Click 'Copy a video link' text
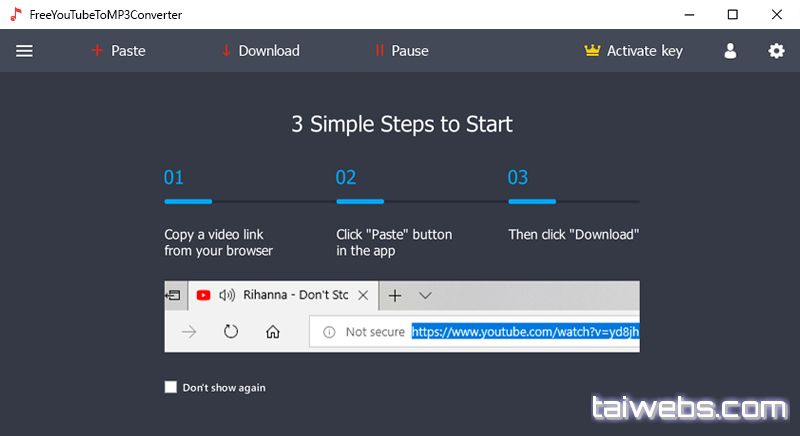Screen dimensions: 800x436 (214, 235)
